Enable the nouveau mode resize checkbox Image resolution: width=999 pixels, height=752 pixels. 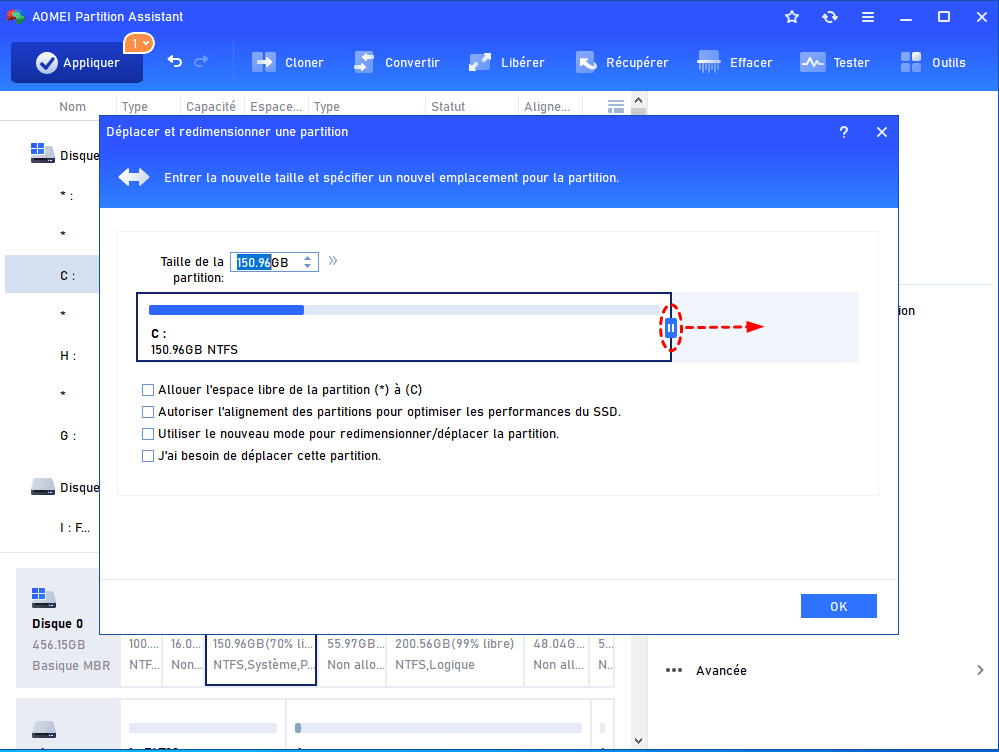(x=149, y=434)
